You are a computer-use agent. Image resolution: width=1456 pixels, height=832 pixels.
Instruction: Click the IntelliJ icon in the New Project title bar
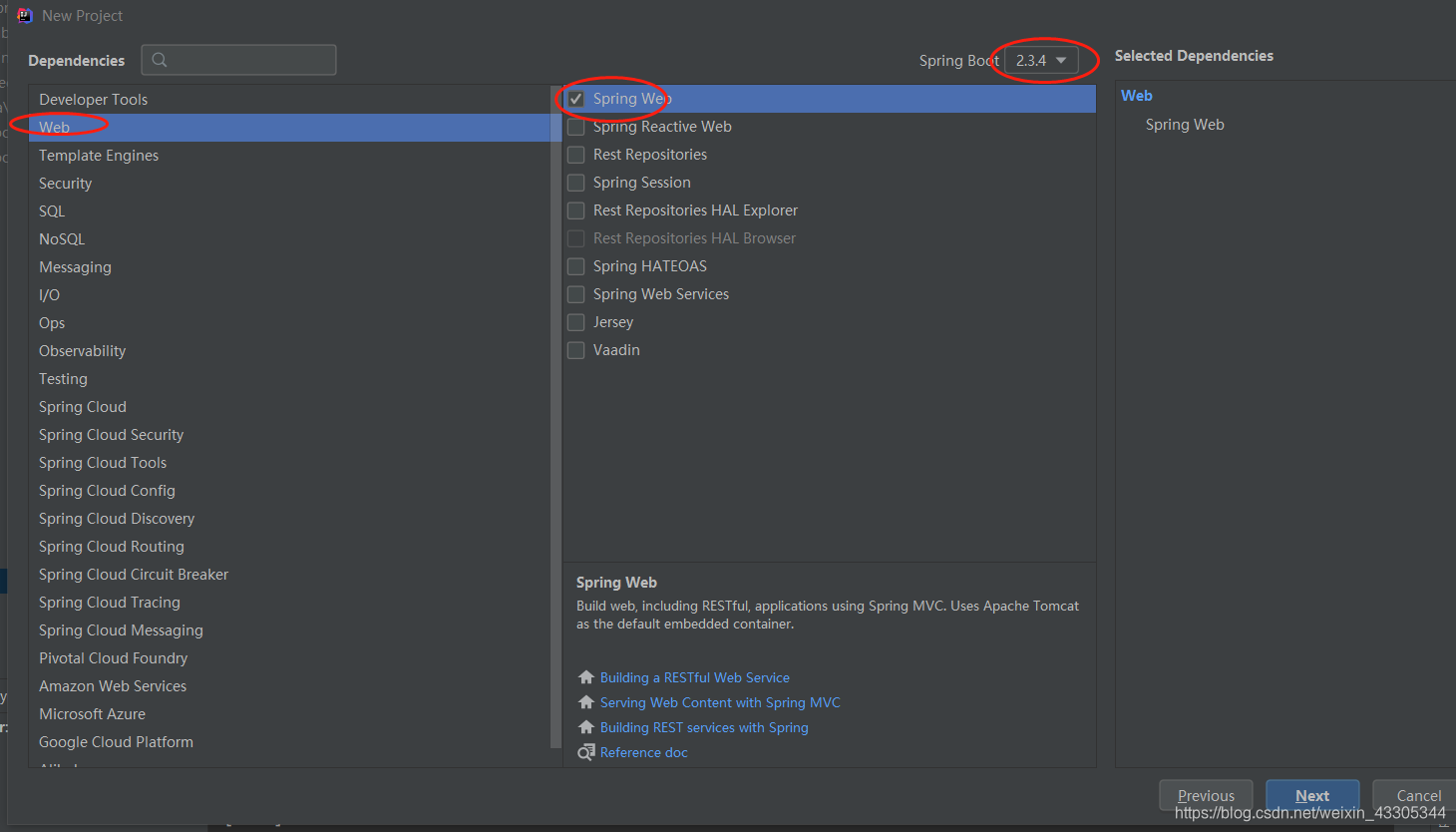25,15
